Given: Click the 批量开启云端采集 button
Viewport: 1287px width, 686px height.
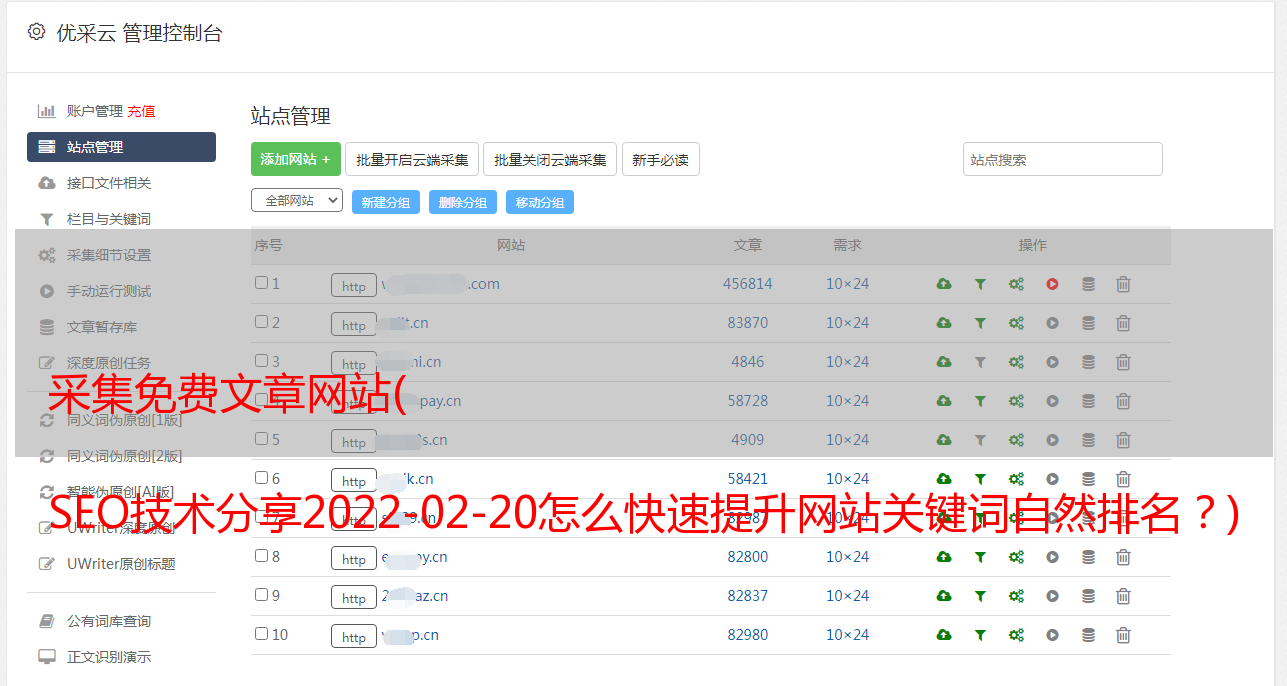Looking at the screenshot, I should click(x=412, y=159).
